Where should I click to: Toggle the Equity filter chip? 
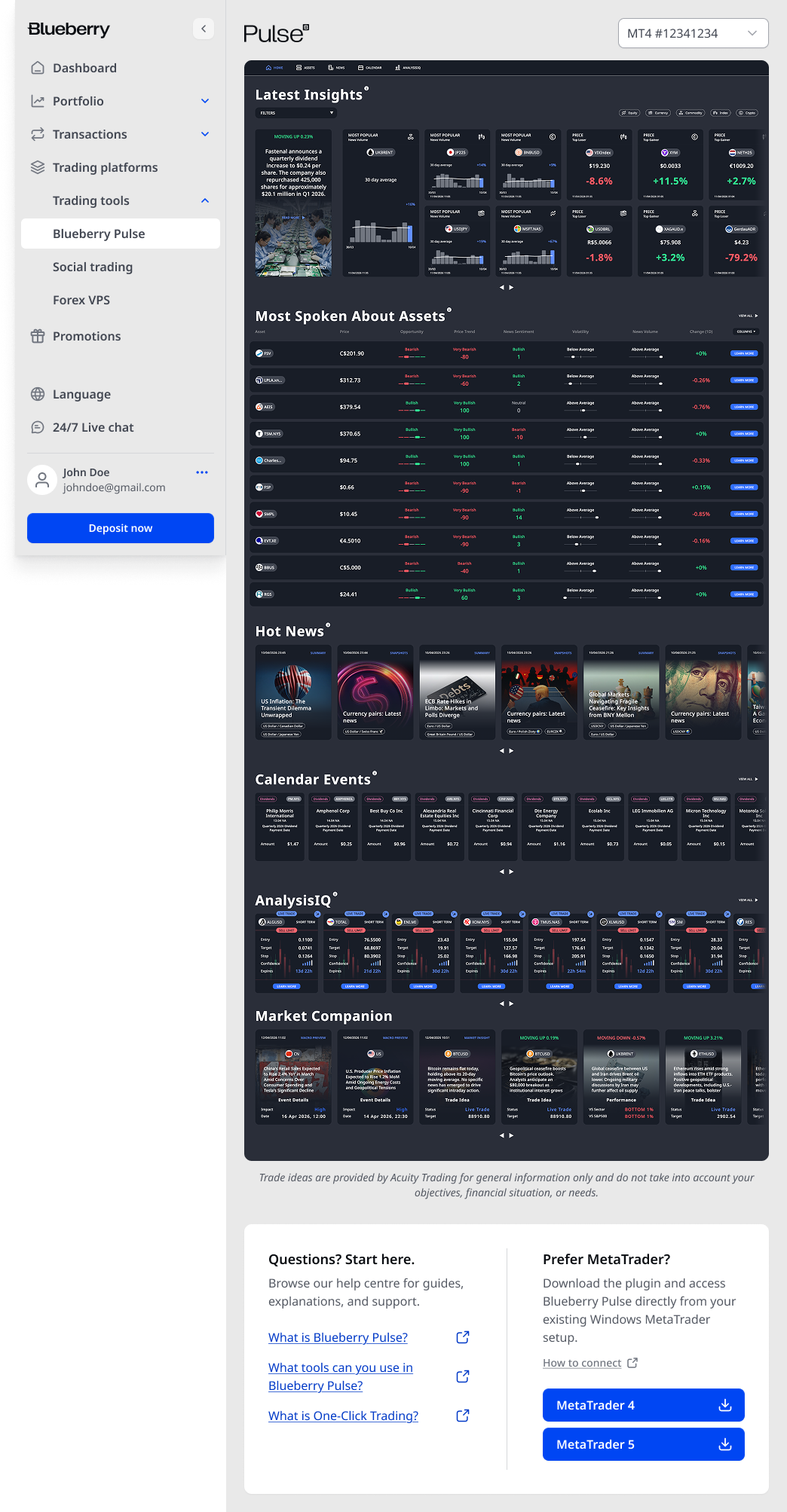pyautogui.click(x=629, y=113)
